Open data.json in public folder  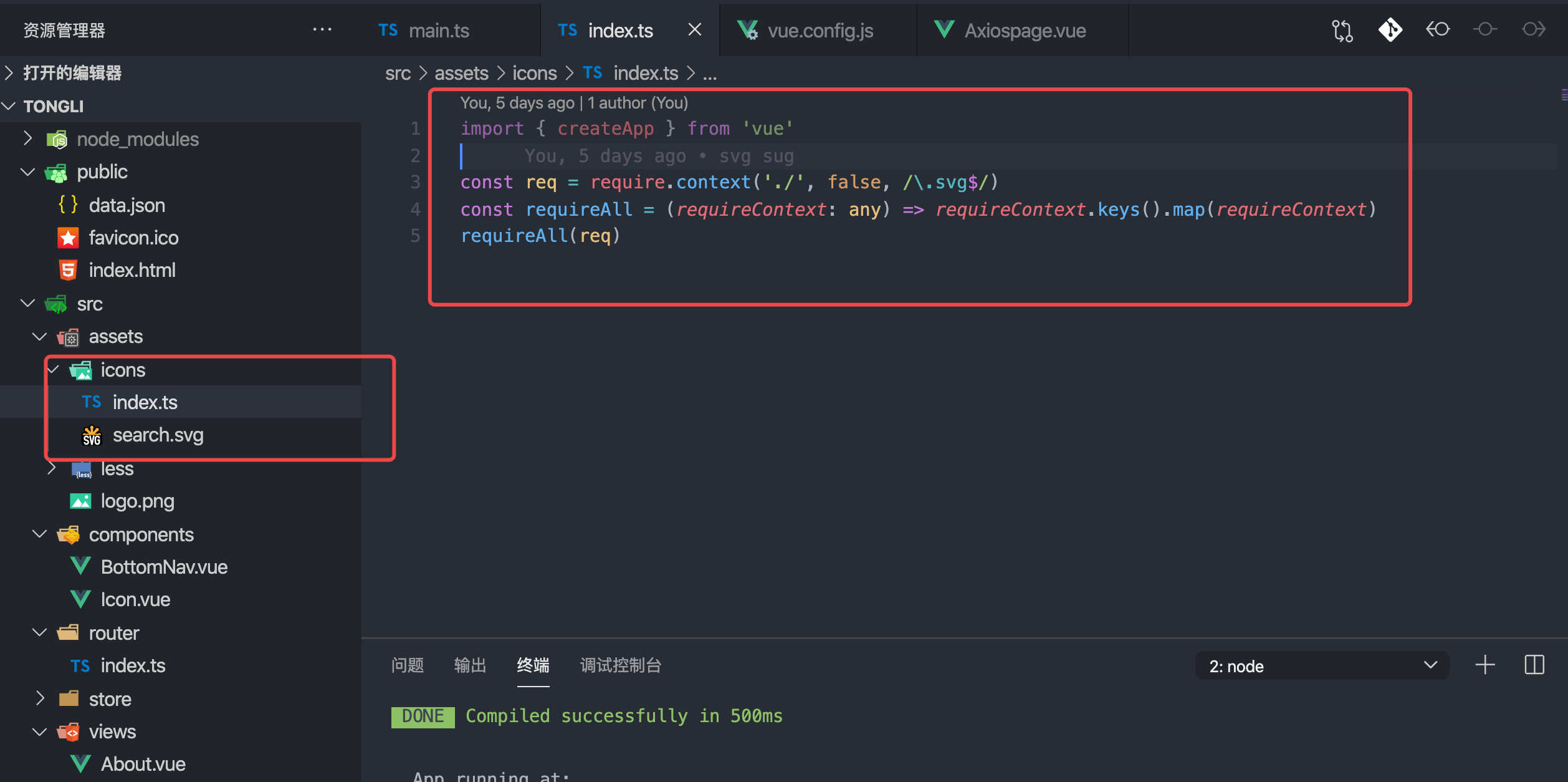click(x=127, y=205)
